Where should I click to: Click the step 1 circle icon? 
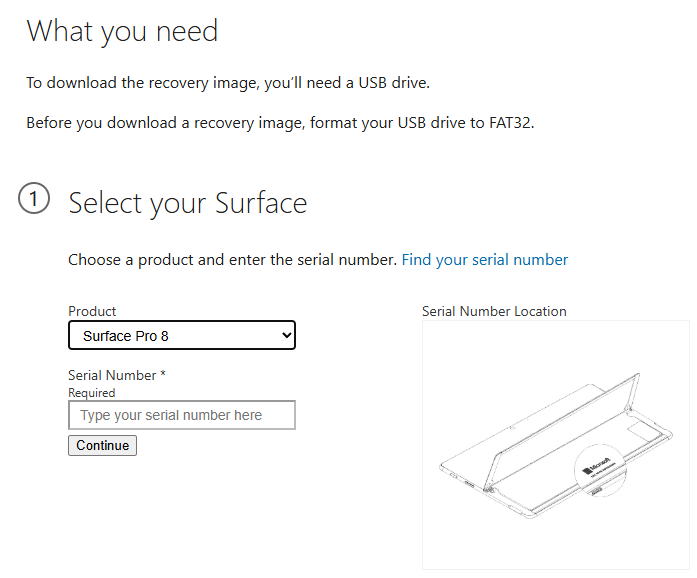pos(34,198)
